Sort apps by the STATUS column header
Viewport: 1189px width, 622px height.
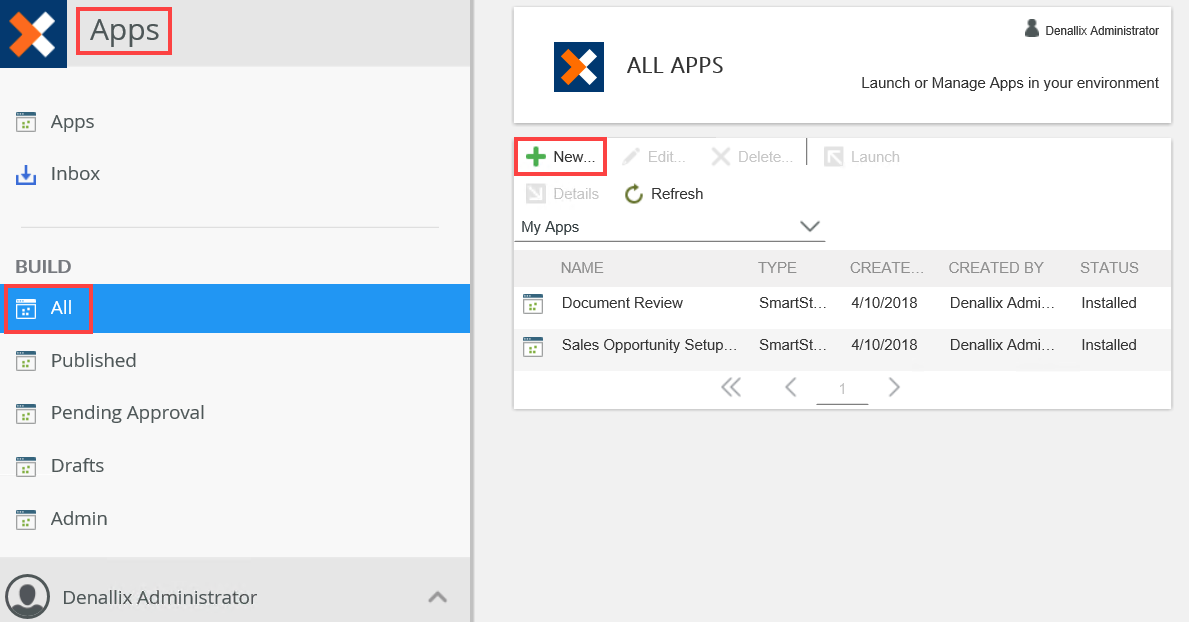pyautogui.click(x=1109, y=268)
